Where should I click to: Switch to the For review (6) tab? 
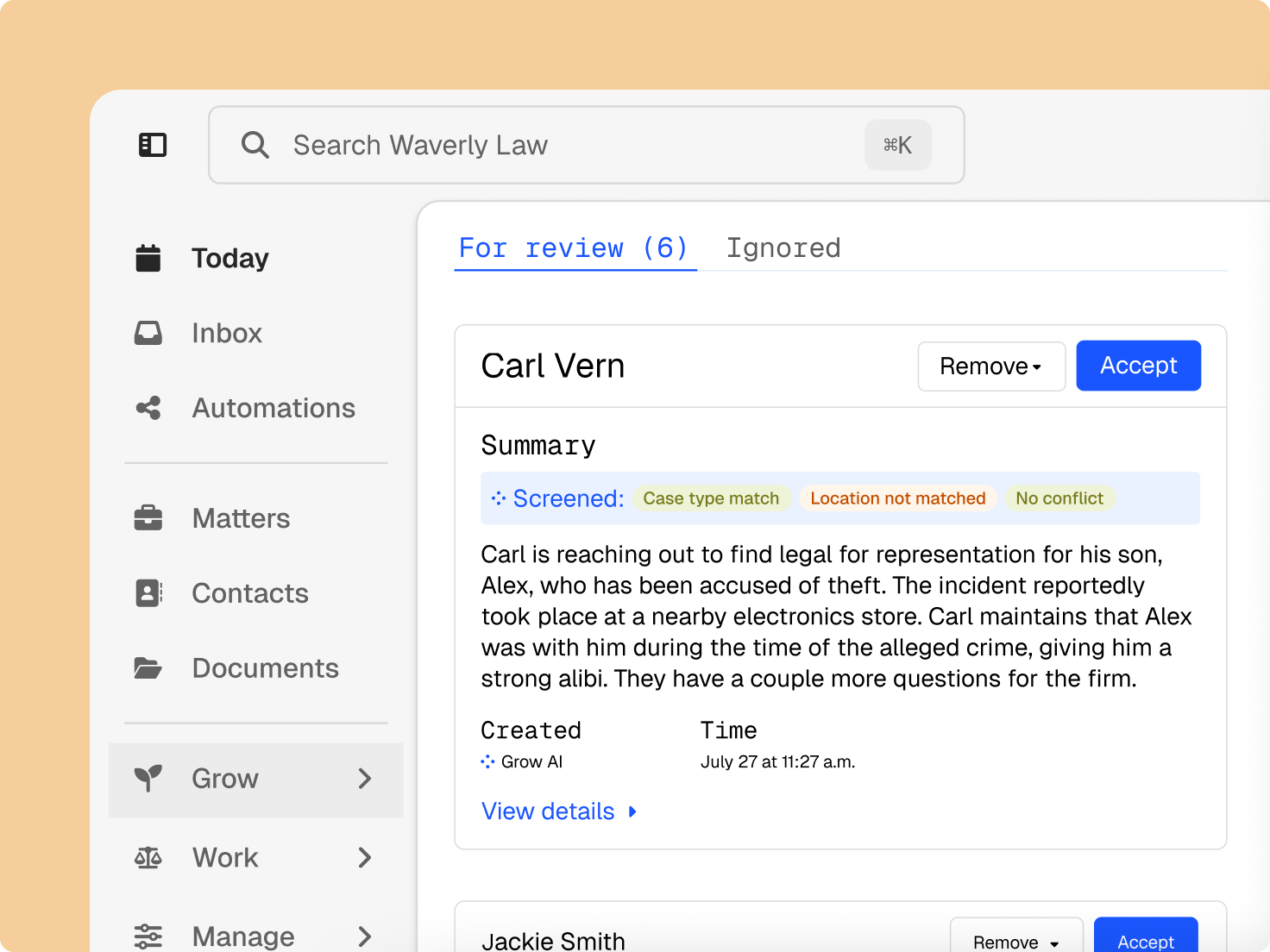(574, 248)
